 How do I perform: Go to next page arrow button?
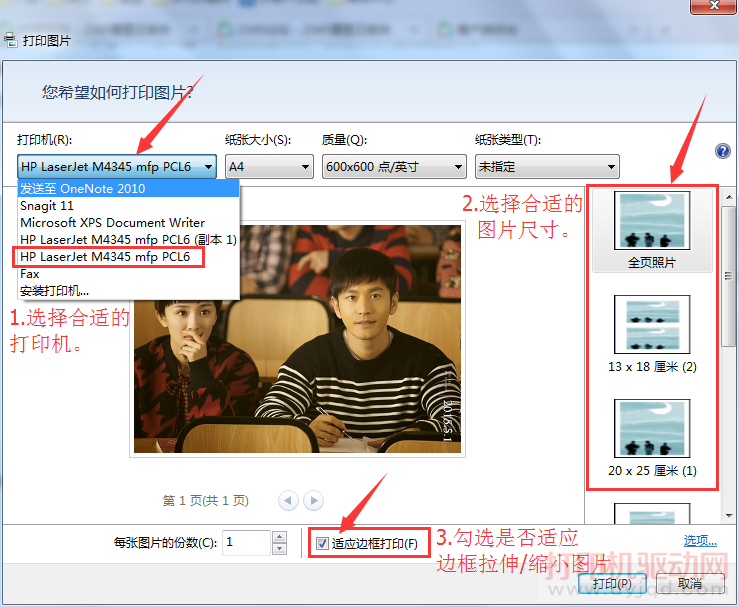(x=313, y=500)
